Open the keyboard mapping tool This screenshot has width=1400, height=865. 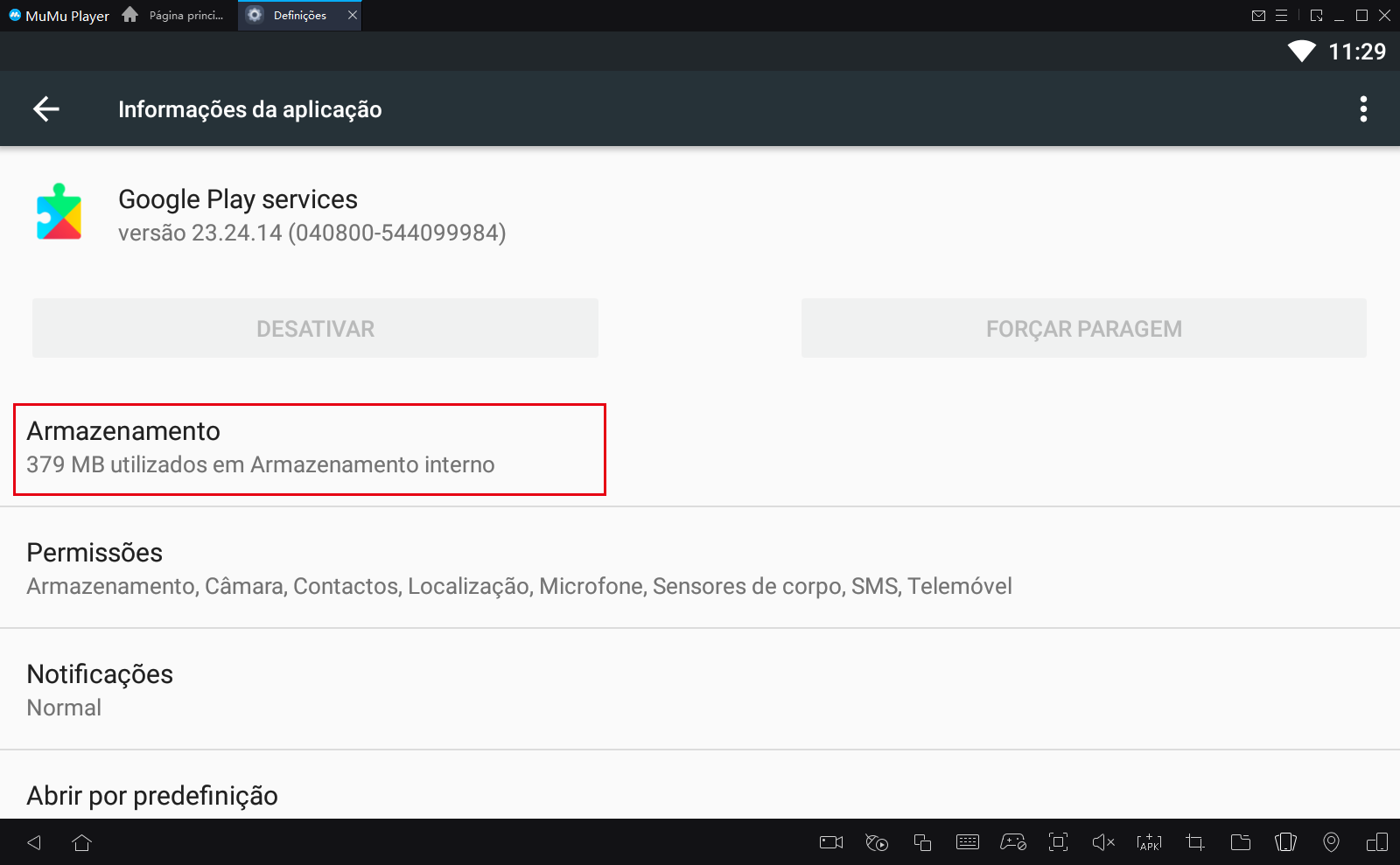(968, 842)
